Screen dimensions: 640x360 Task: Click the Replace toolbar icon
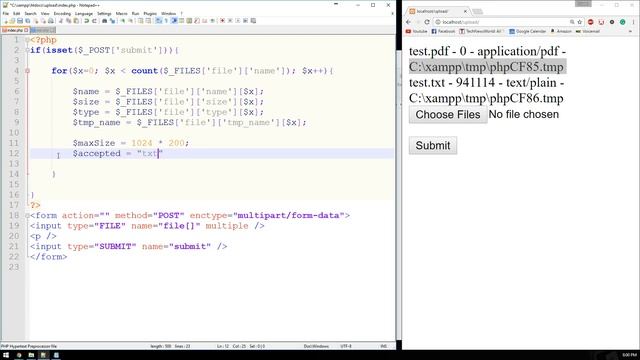(x=112, y=21)
